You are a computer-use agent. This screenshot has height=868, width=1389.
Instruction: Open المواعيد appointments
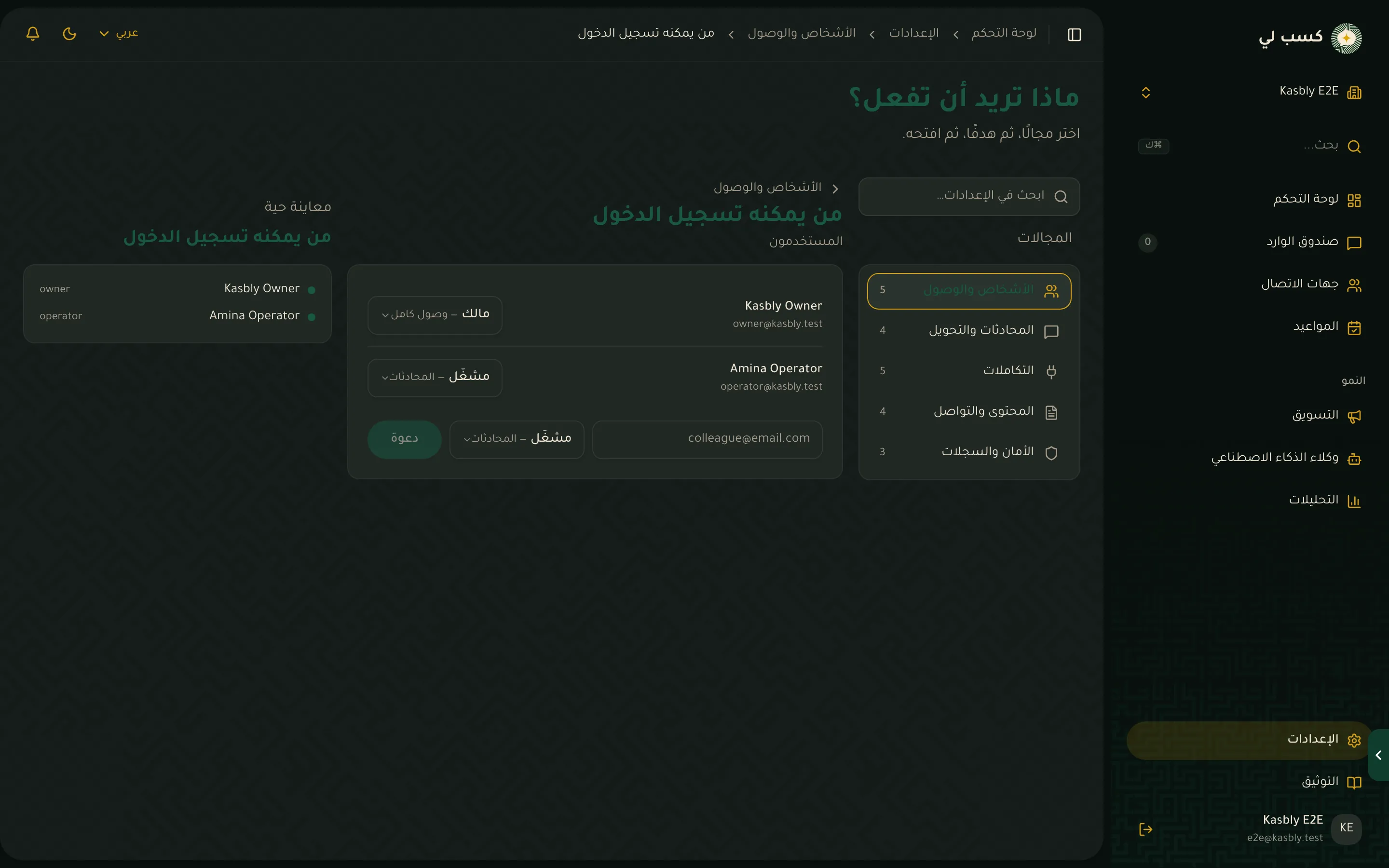tap(1251, 327)
